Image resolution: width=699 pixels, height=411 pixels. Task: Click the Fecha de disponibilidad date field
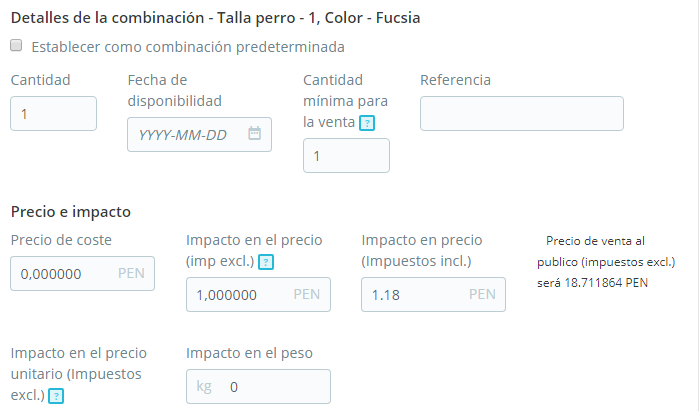tap(188, 134)
